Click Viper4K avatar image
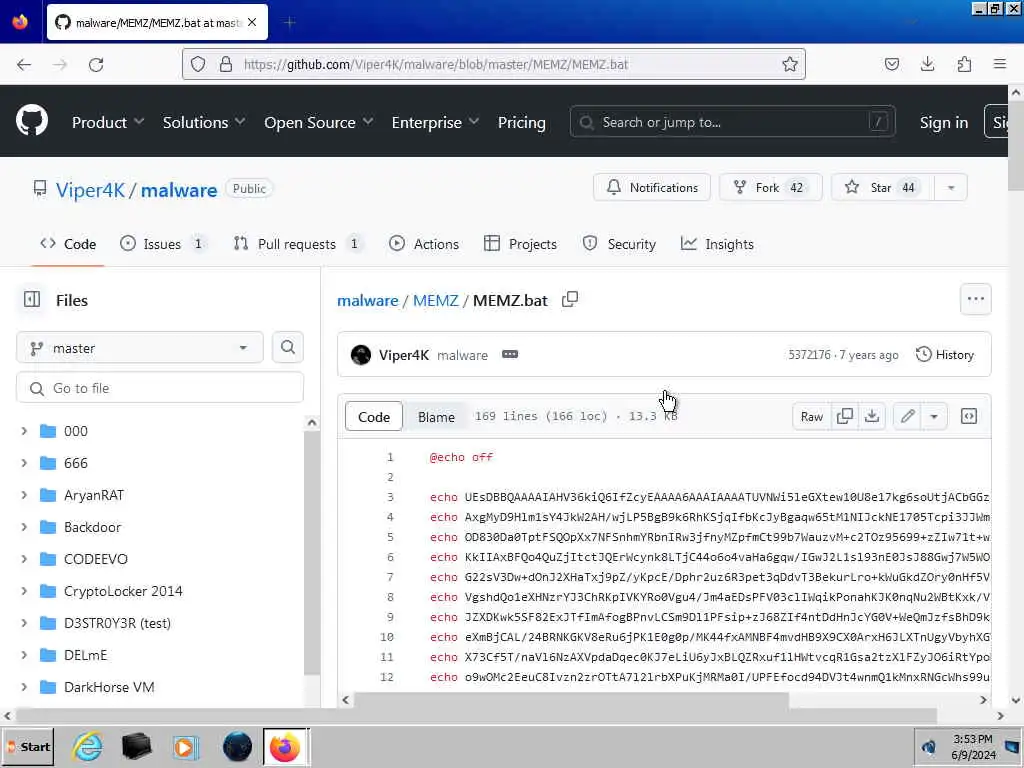Viewport: 1024px width, 768px height. [361, 355]
